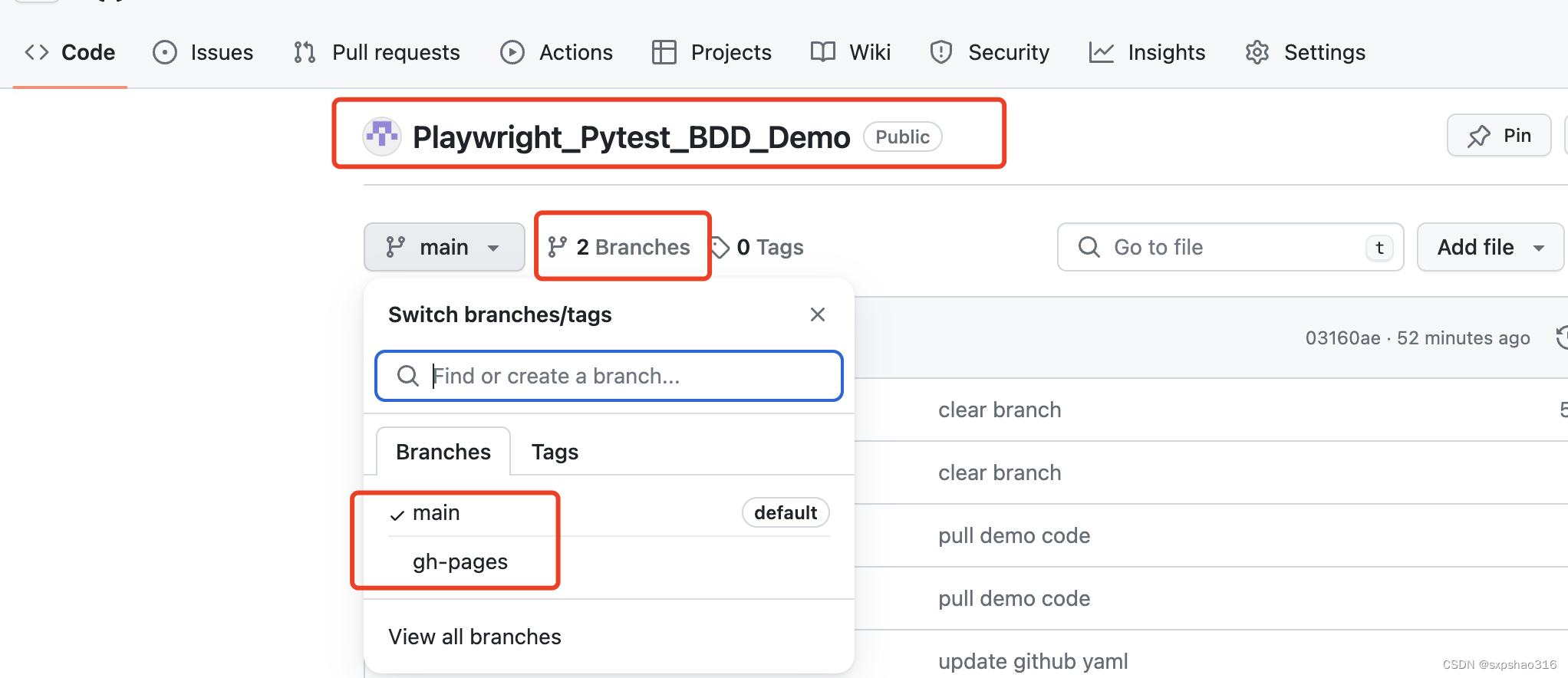
Task: Click the repository avatar icon
Action: click(381, 137)
